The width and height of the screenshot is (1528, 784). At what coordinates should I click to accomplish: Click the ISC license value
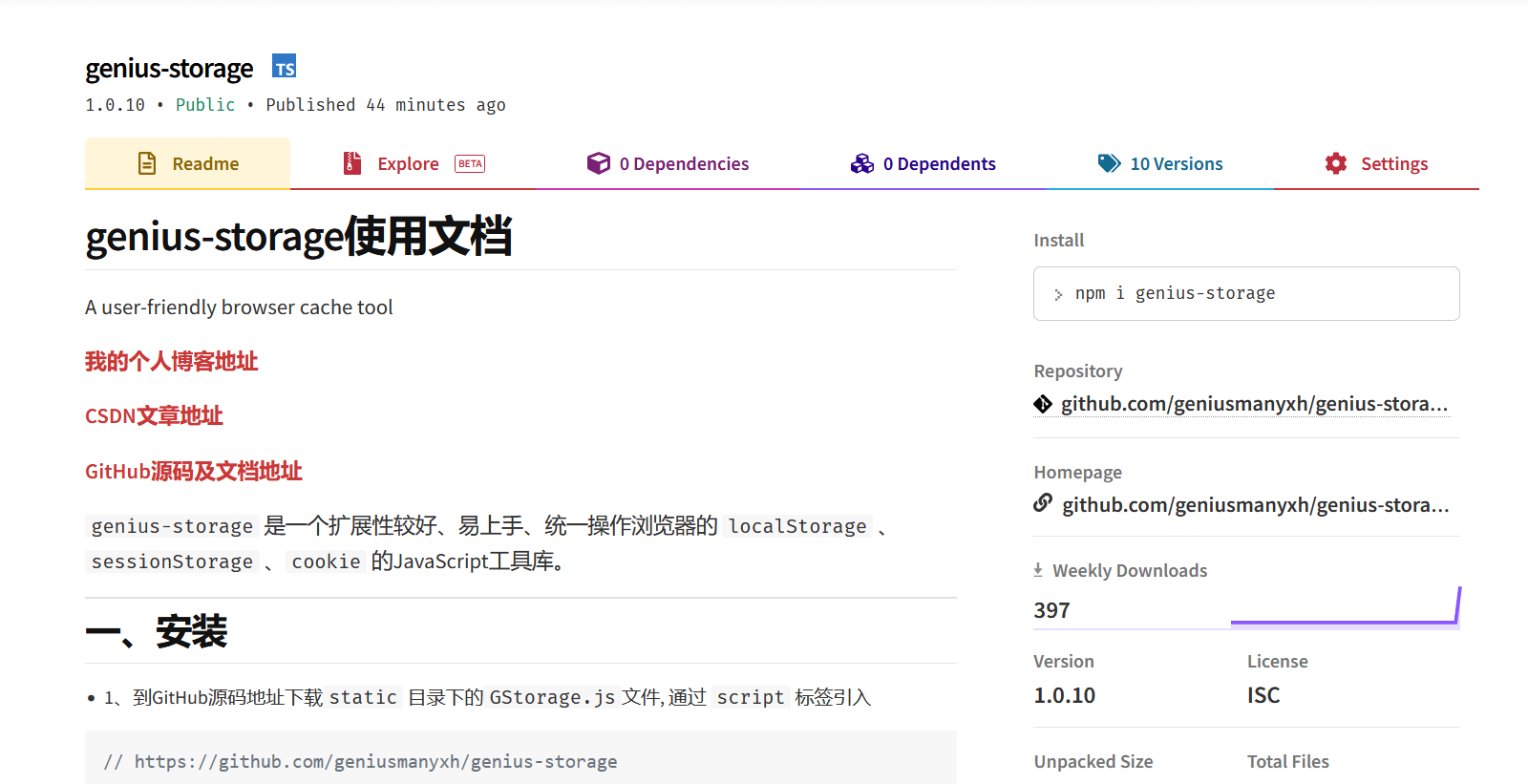(1263, 695)
